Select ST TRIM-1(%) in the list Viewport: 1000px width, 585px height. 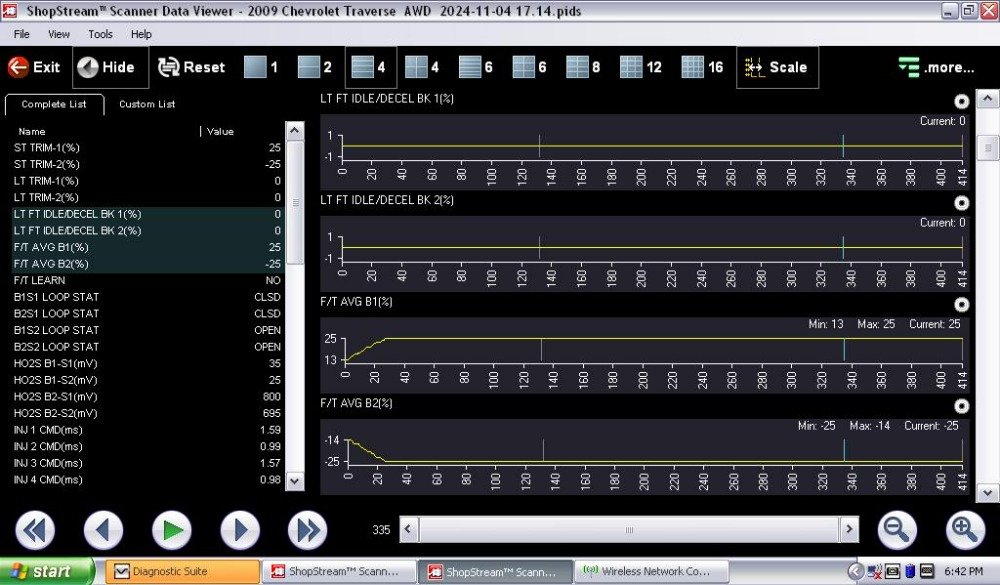click(147, 147)
